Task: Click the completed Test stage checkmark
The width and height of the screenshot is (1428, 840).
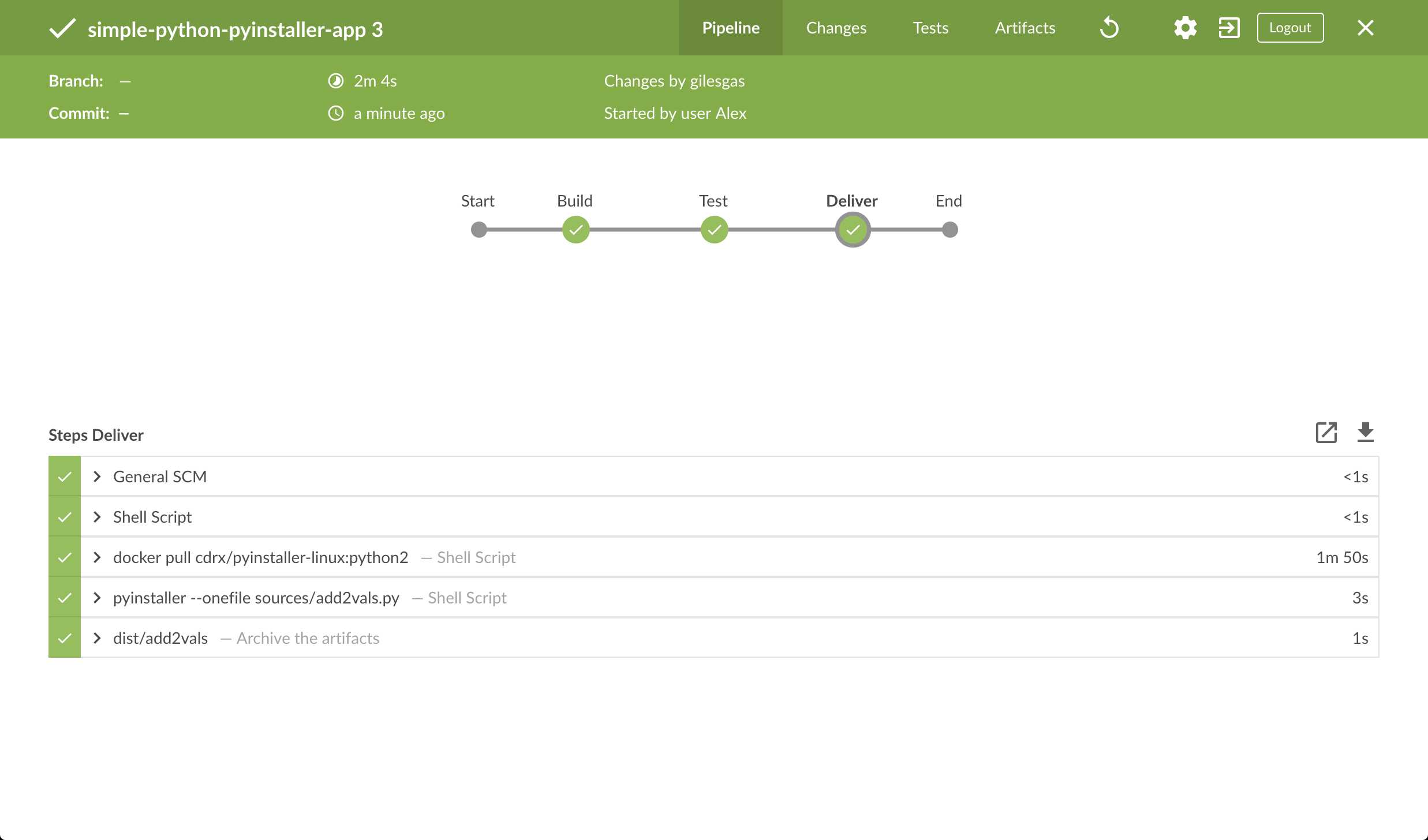Action: (713, 229)
